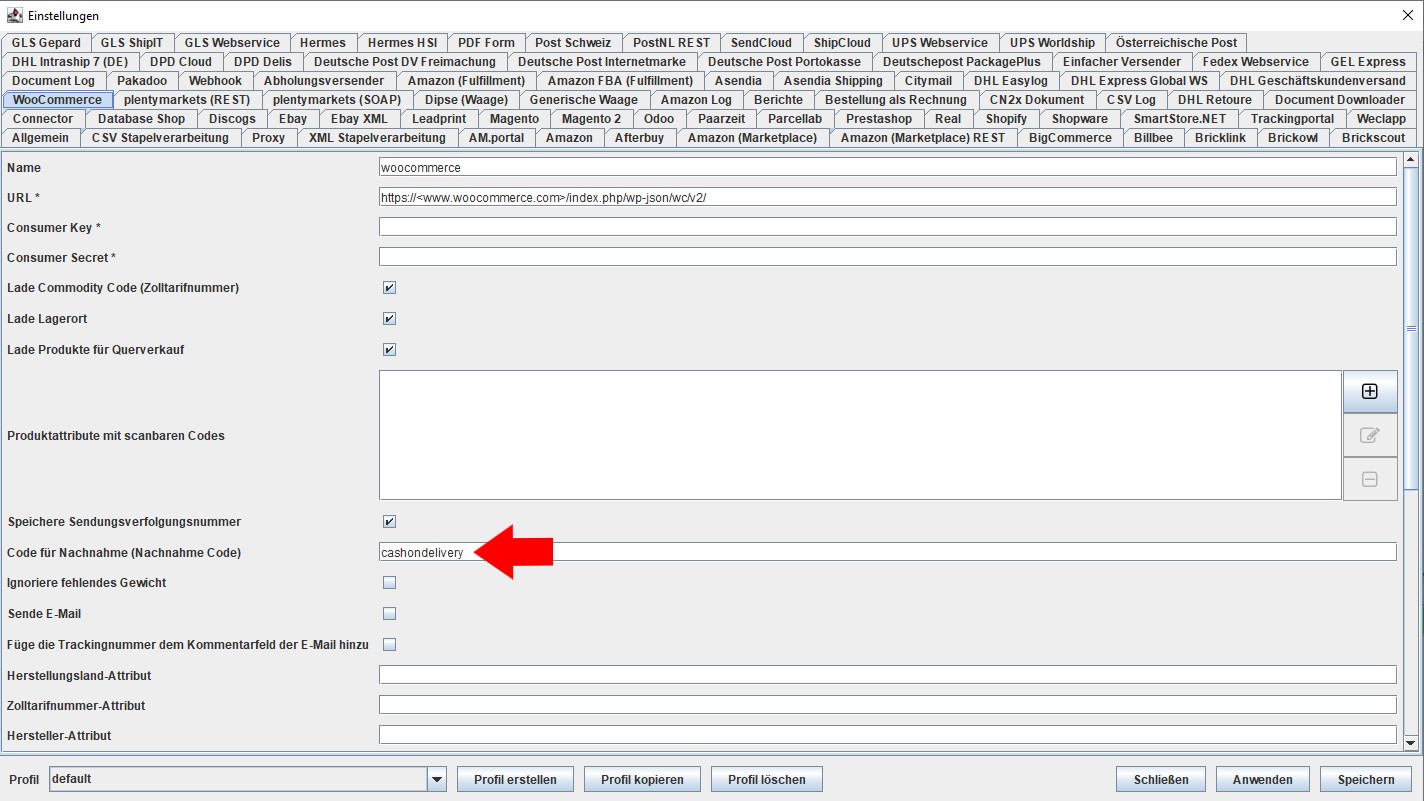Enable Trackingnummer im Kommentarfeld checkbox

tap(390, 645)
